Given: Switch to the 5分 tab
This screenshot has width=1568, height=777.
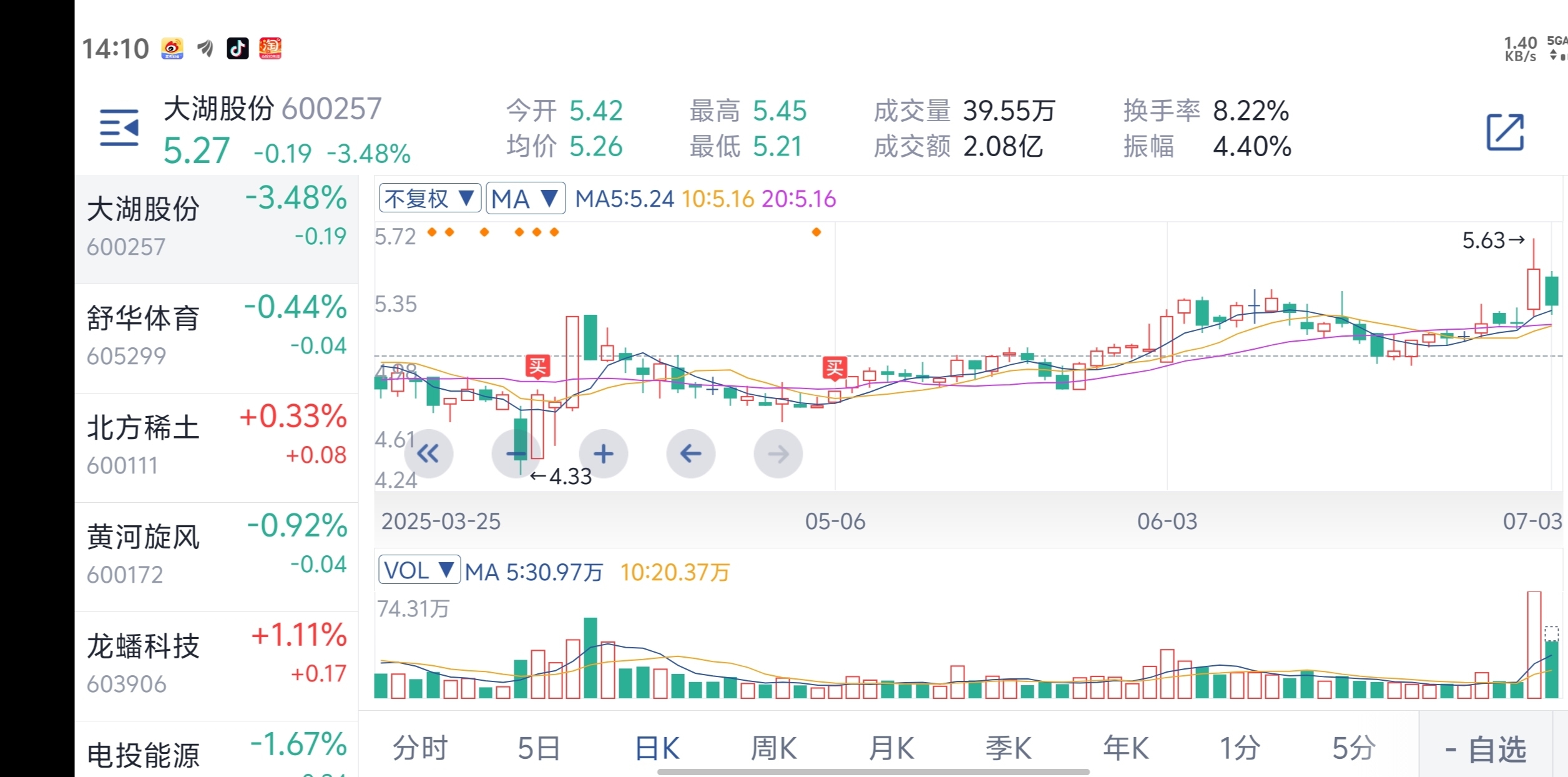Looking at the screenshot, I should (1353, 748).
